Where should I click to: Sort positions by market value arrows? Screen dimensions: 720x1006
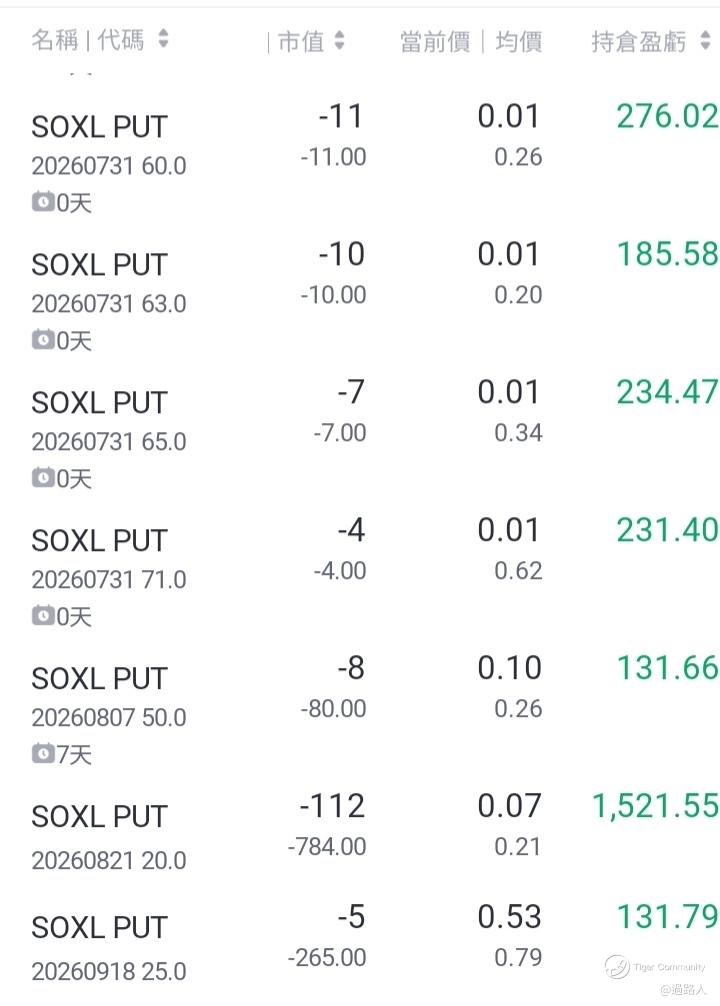339,40
